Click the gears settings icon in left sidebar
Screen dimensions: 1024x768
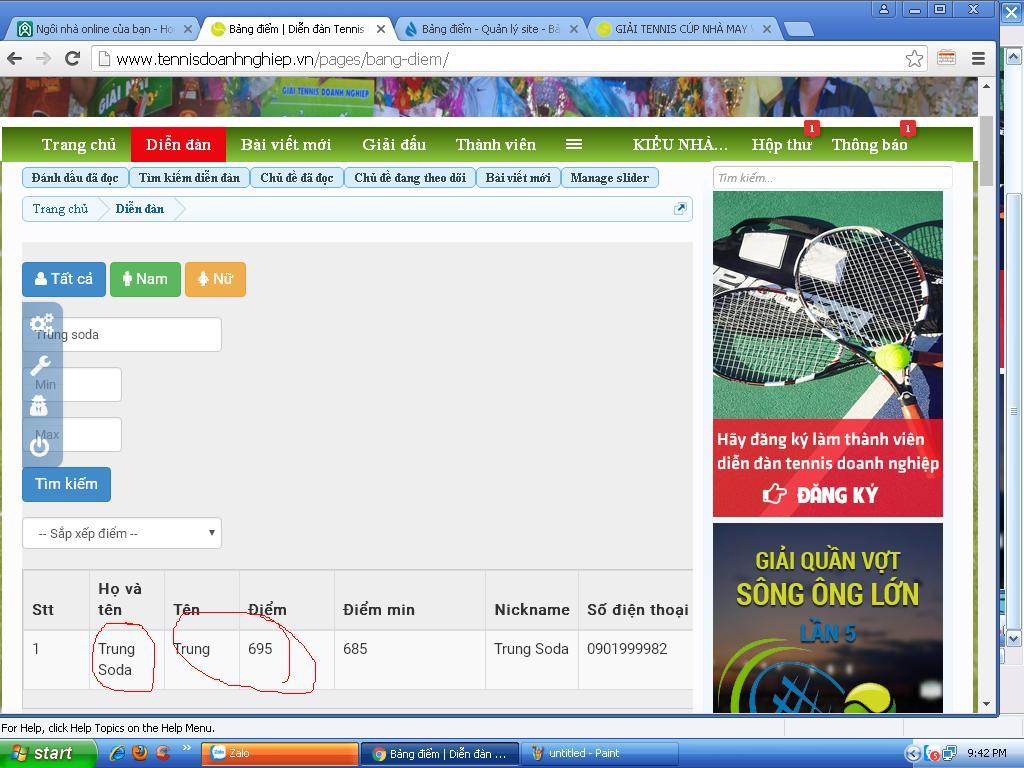tap(41, 323)
